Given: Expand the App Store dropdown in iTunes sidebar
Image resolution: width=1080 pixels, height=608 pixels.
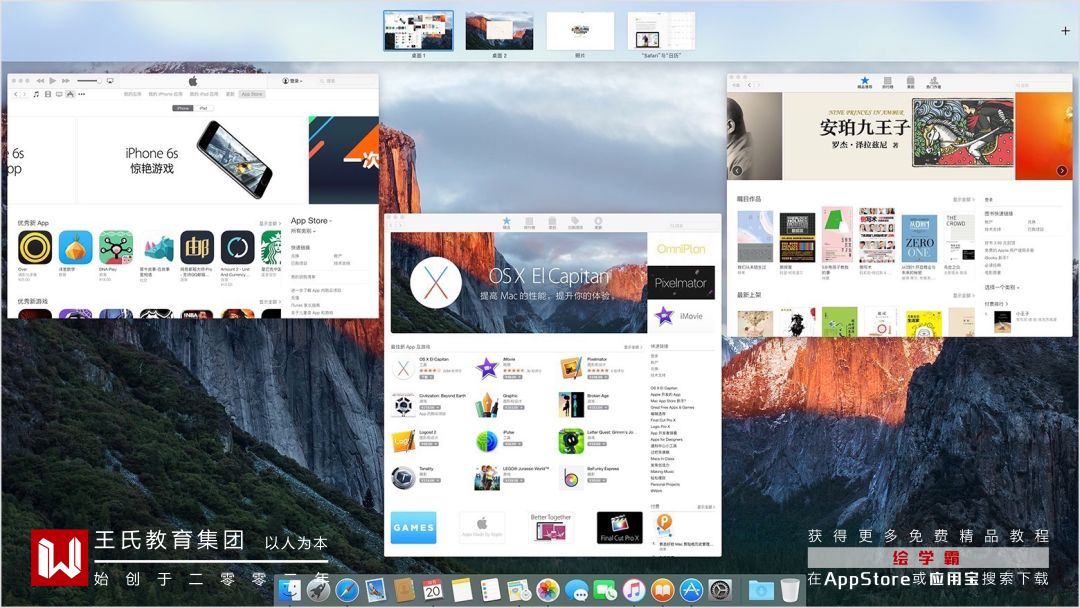Looking at the screenshot, I should (x=311, y=220).
